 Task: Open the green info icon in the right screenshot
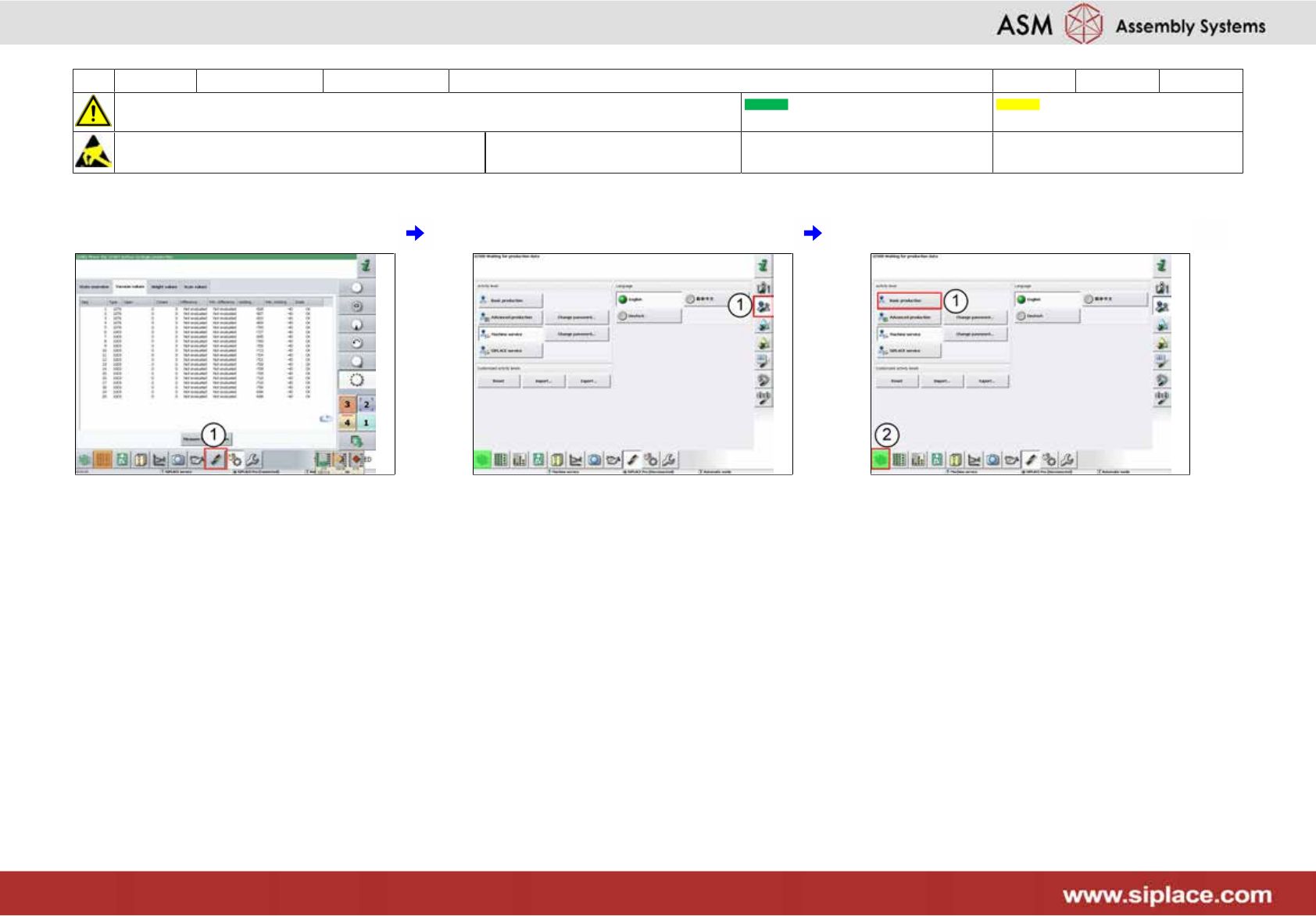[1162, 266]
